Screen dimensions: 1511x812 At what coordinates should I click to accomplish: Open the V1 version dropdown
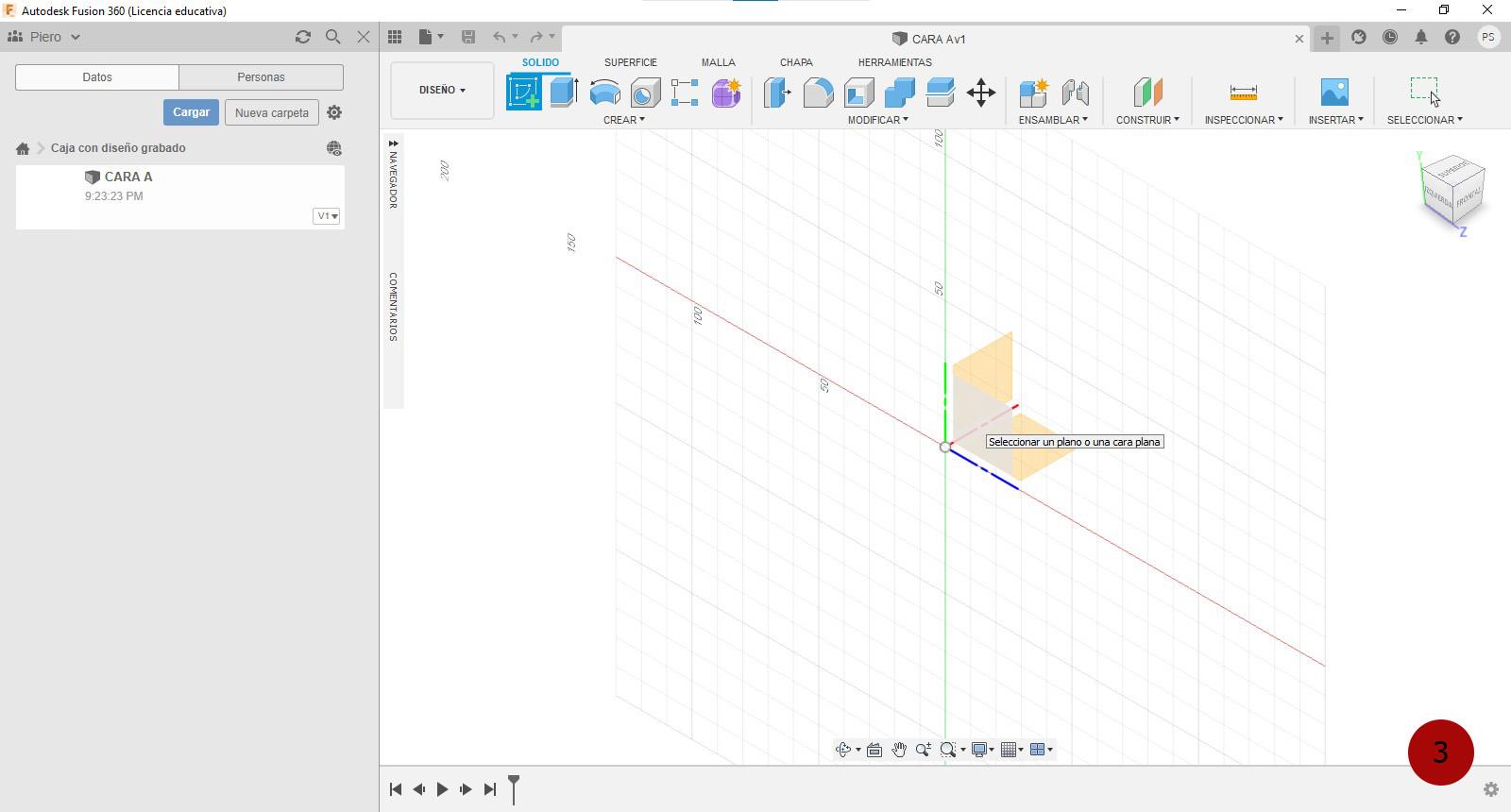click(x=327, y=216)
